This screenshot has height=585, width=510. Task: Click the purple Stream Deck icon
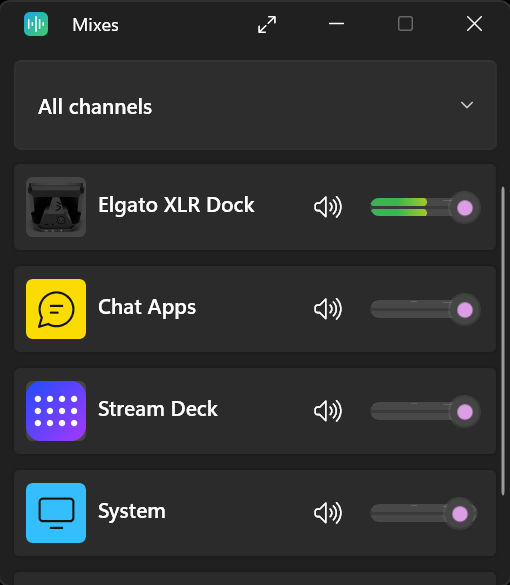point(56,411)
